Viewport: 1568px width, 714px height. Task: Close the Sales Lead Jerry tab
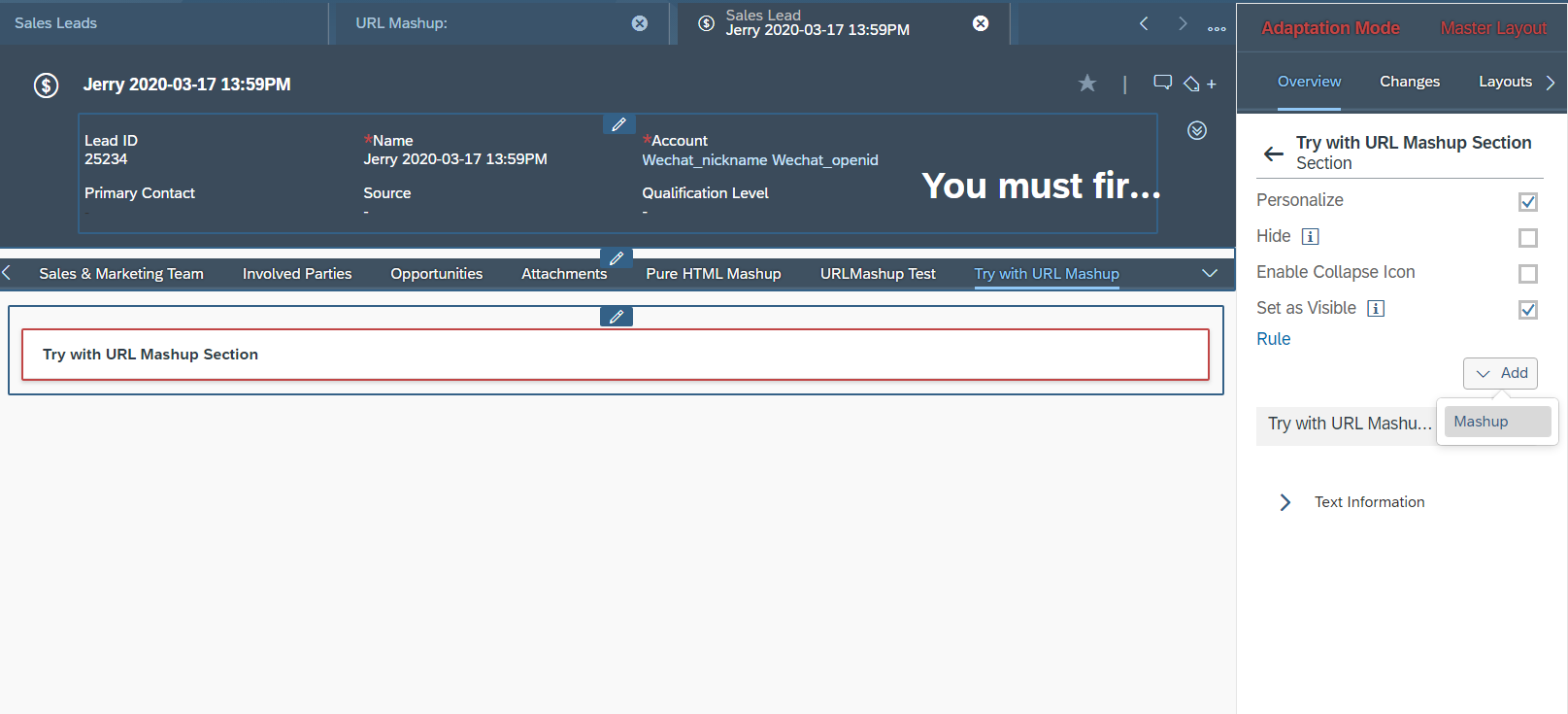tap(981, 23)
